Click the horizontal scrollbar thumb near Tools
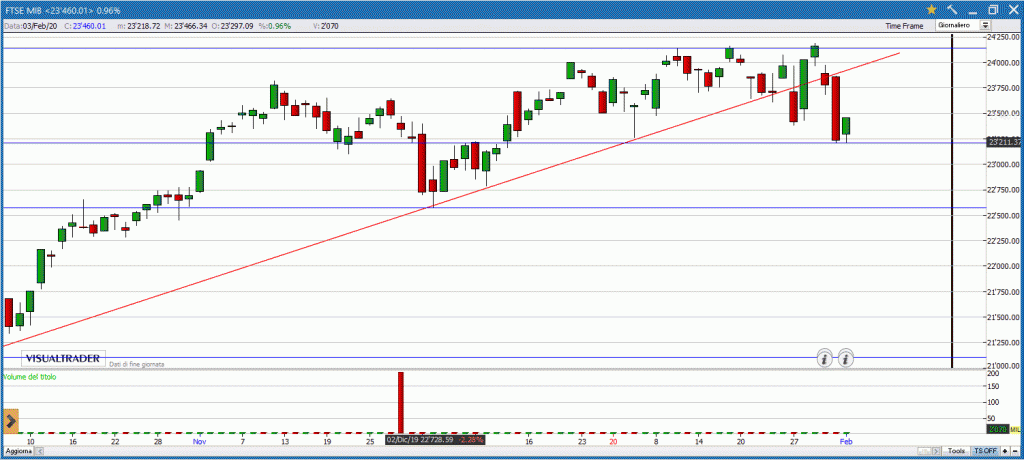This screenshot has height=460, width=1024. pos(924,452)
